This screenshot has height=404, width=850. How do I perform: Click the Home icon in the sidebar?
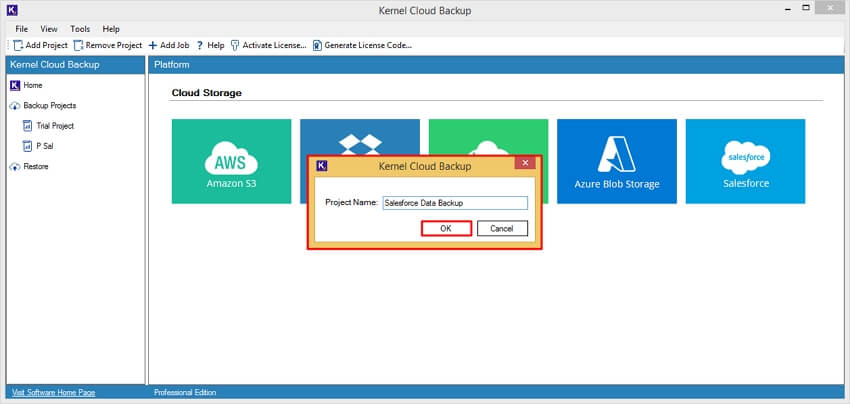15,86
